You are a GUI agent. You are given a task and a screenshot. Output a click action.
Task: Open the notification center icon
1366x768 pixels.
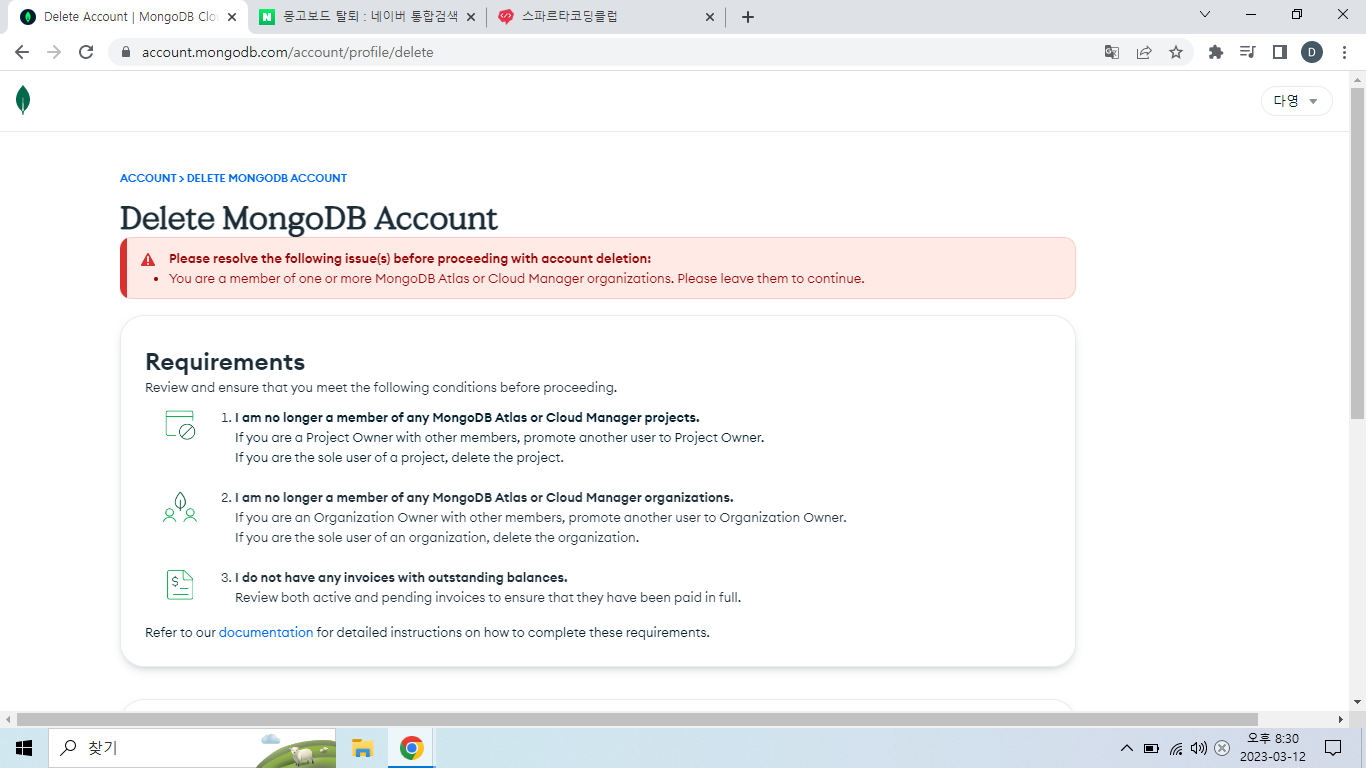tap(1333, 748)
